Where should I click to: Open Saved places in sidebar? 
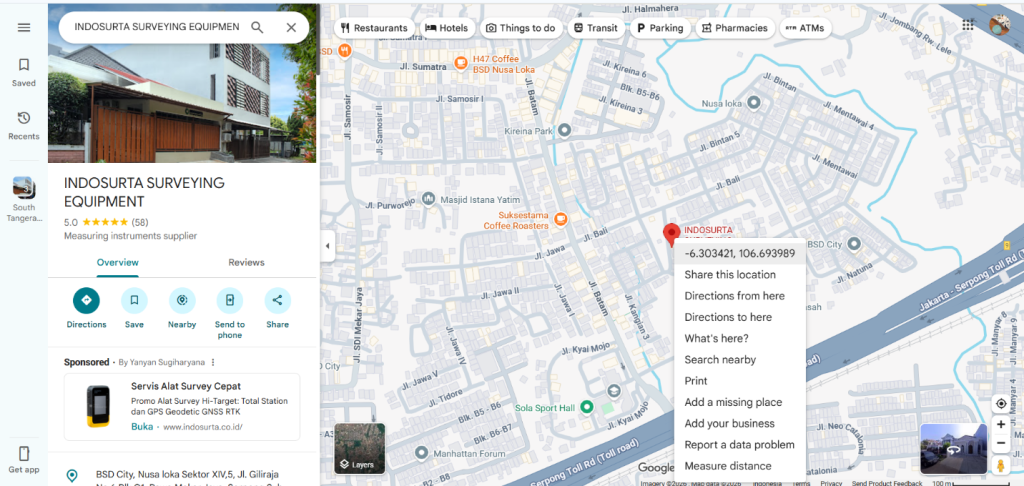pyautogui.click(x=24, y=72)
